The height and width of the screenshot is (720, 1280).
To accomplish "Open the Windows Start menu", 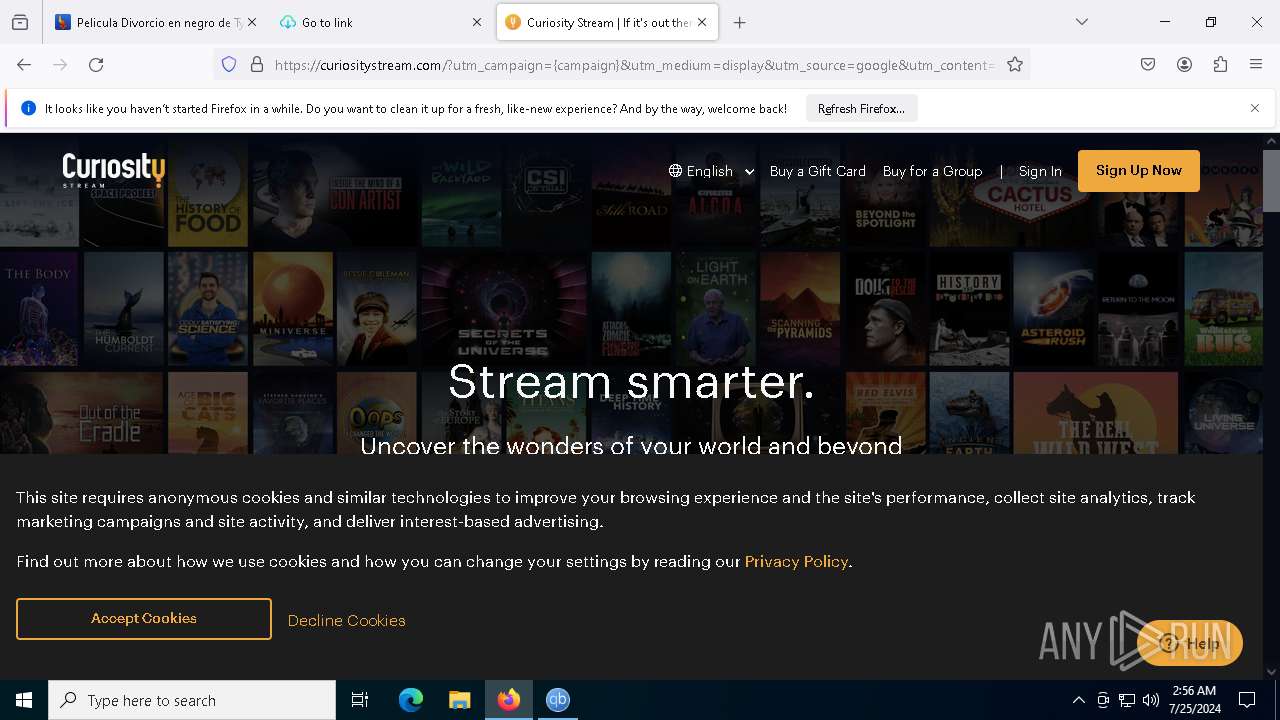I will coord(24,700).
